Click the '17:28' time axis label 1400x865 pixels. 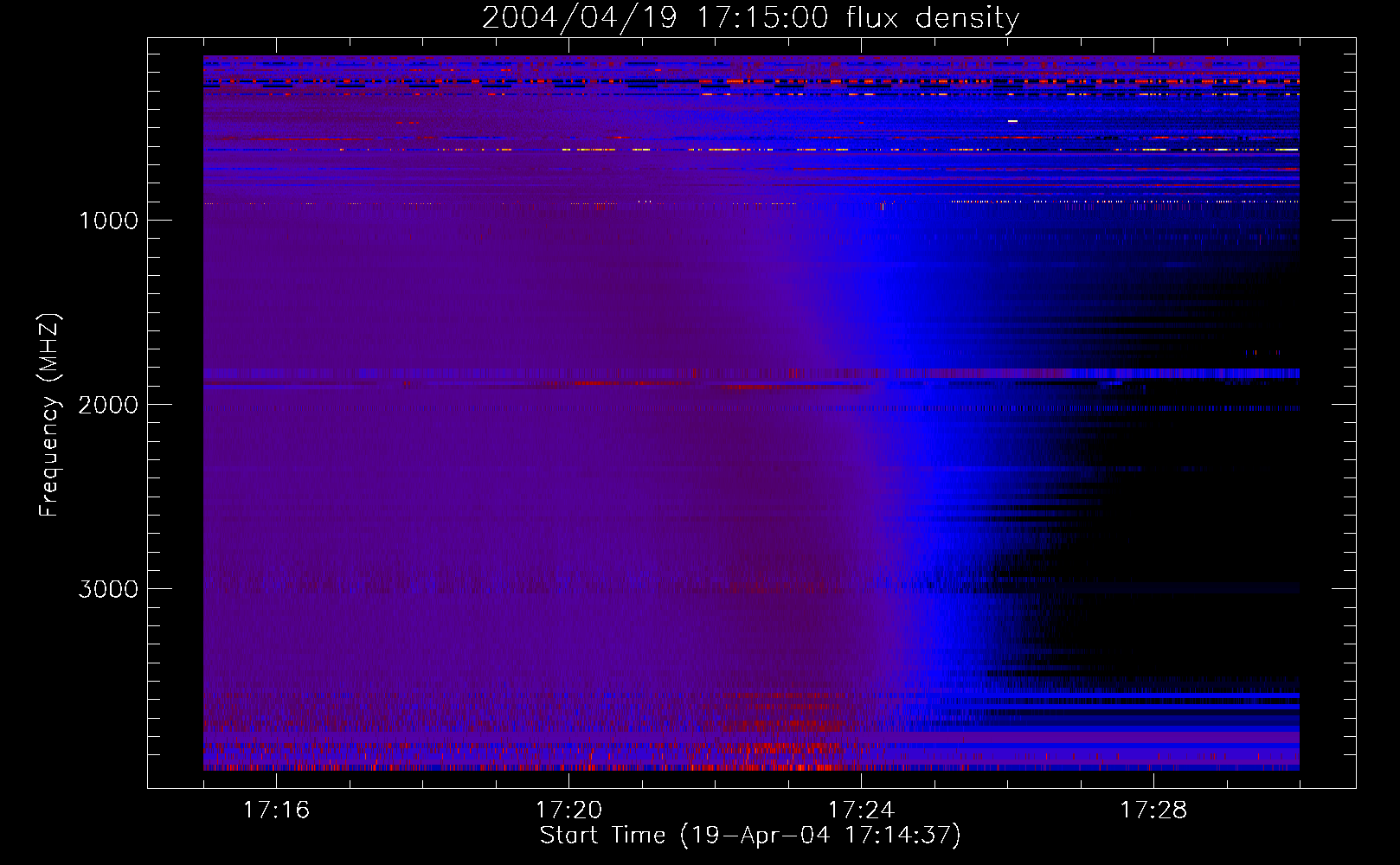coord(1153,810)
